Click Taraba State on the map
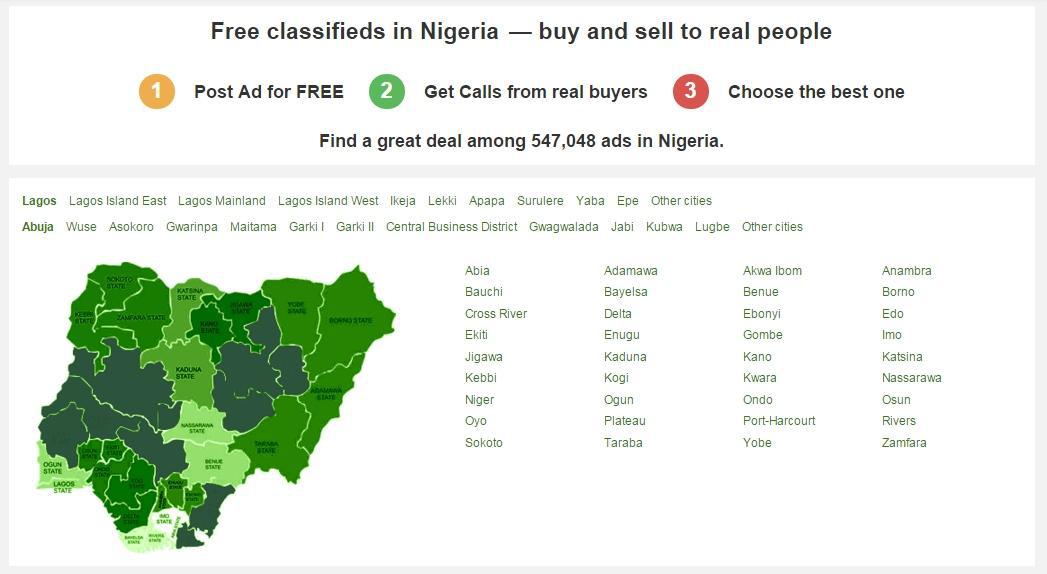This screenshot has width=1047, height=574. point(266,447)
